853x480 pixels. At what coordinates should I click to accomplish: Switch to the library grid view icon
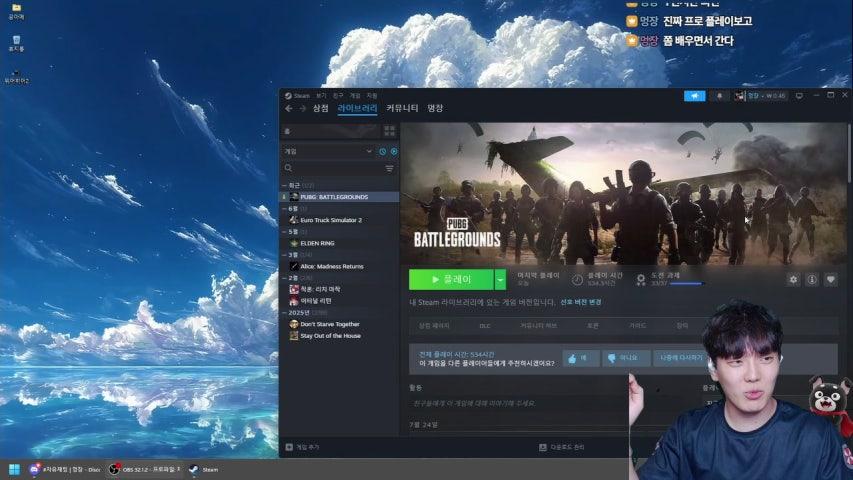coord(390,131)
